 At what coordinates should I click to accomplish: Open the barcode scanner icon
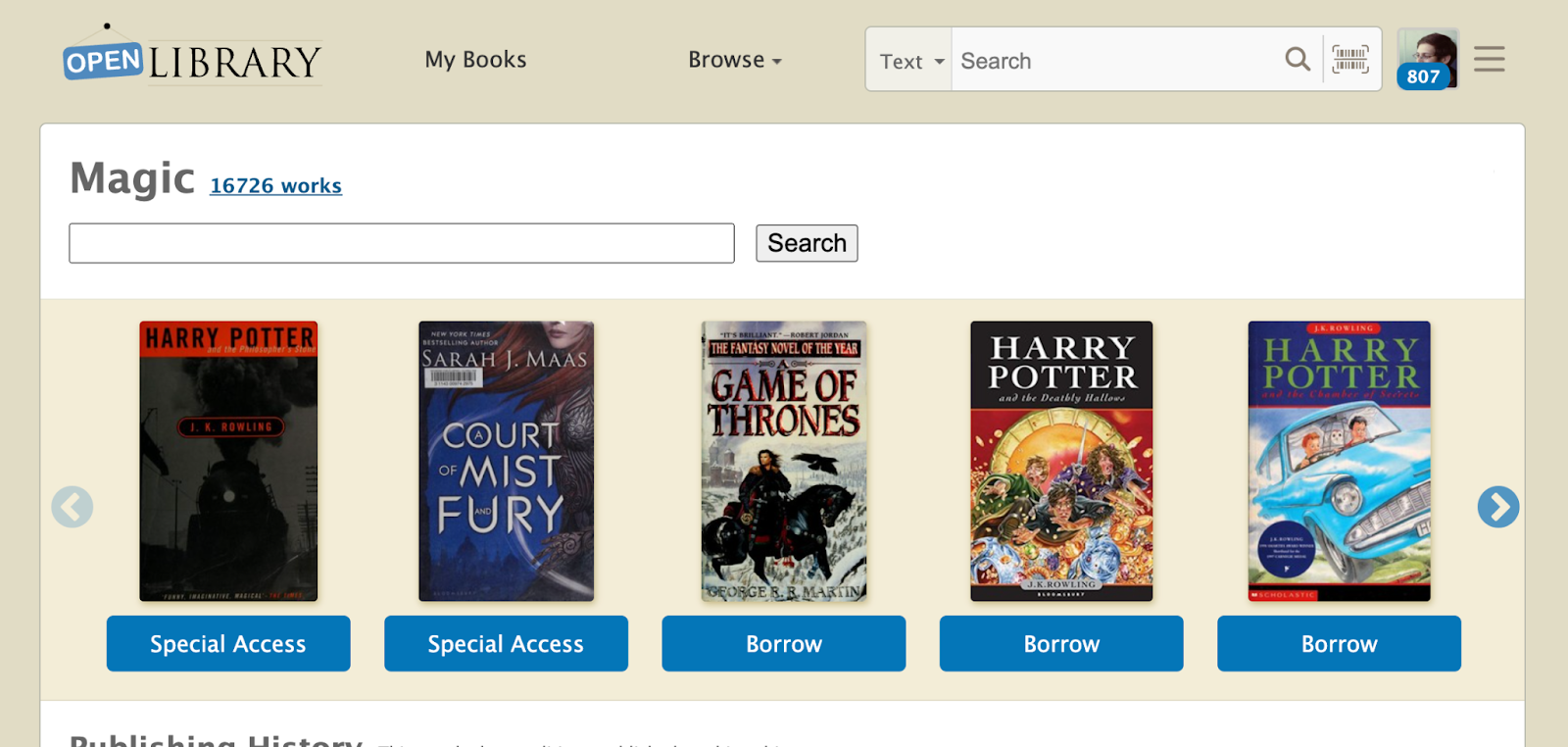point(1350,60)
